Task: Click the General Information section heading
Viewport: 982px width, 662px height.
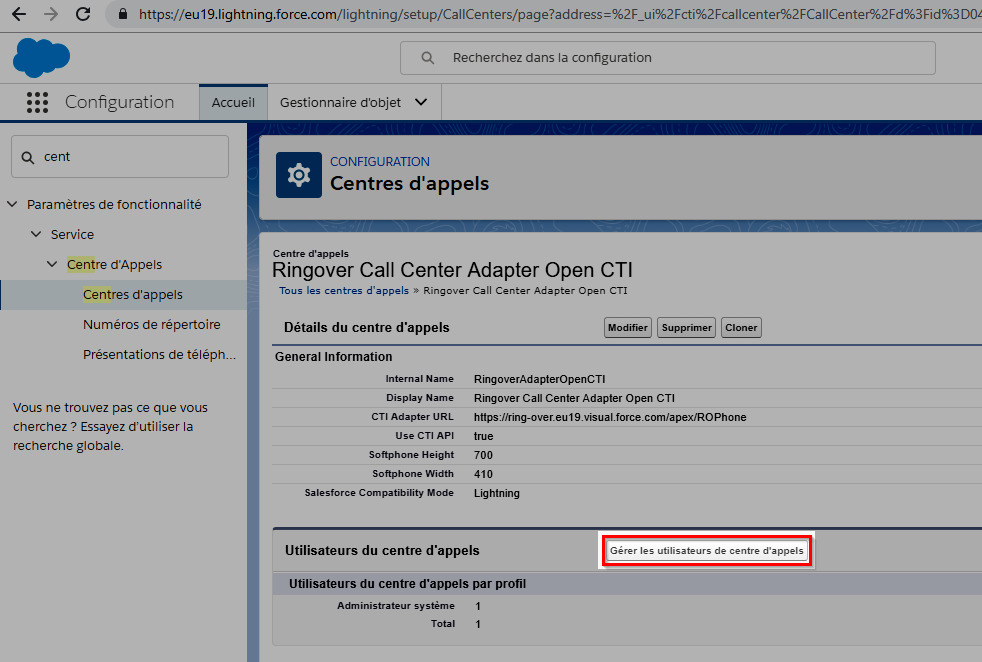Action: 333,357
